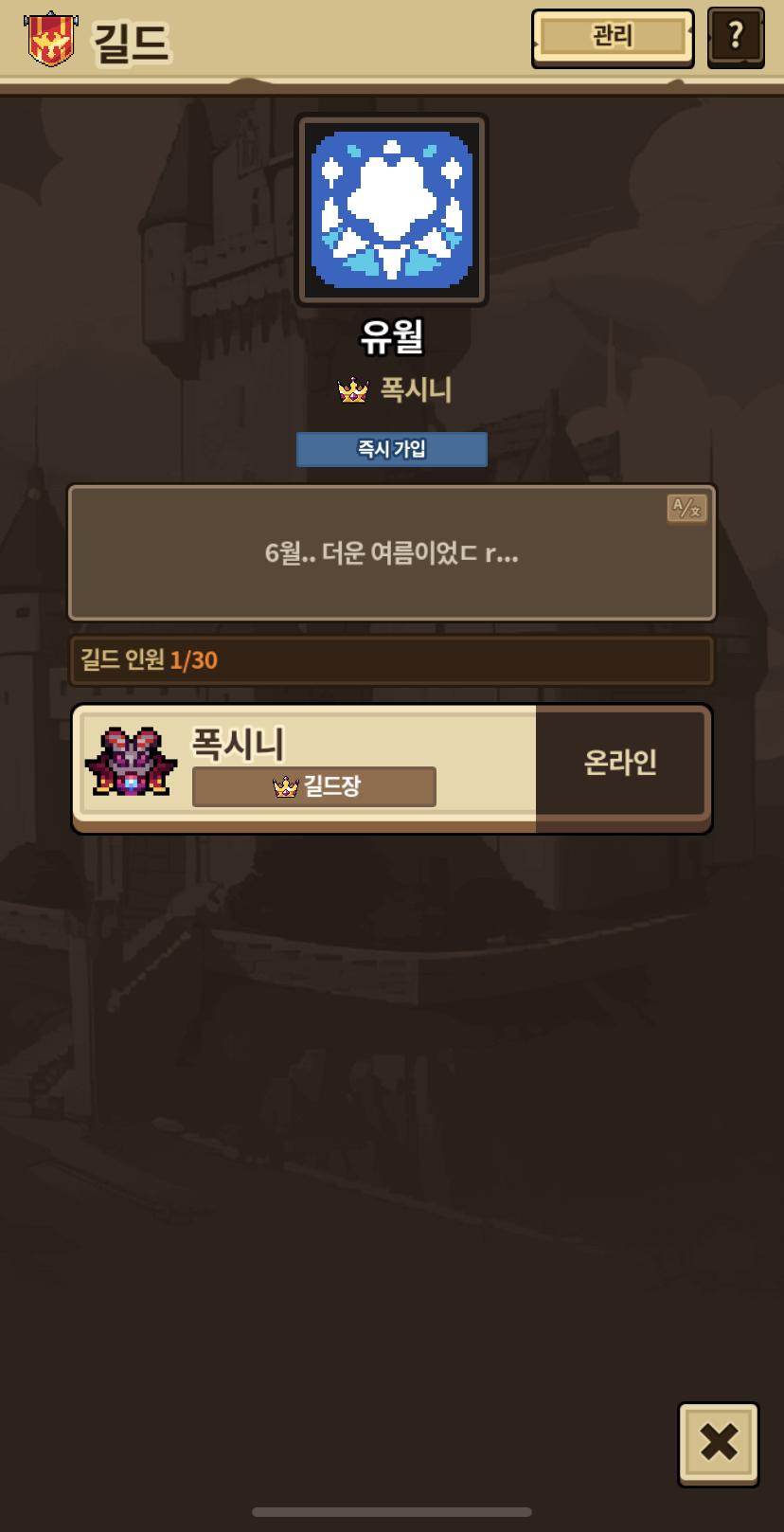
Task: Open the guild notice text box
Action: click(x=392, y=553)
